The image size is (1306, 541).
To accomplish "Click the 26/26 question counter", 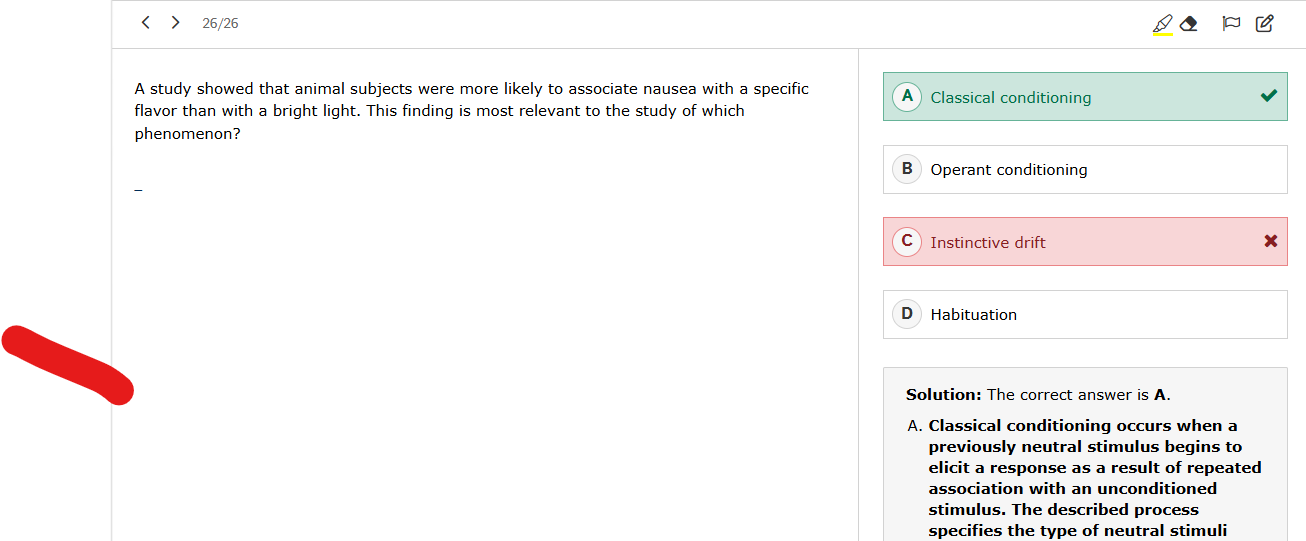I will click(220, 23).
